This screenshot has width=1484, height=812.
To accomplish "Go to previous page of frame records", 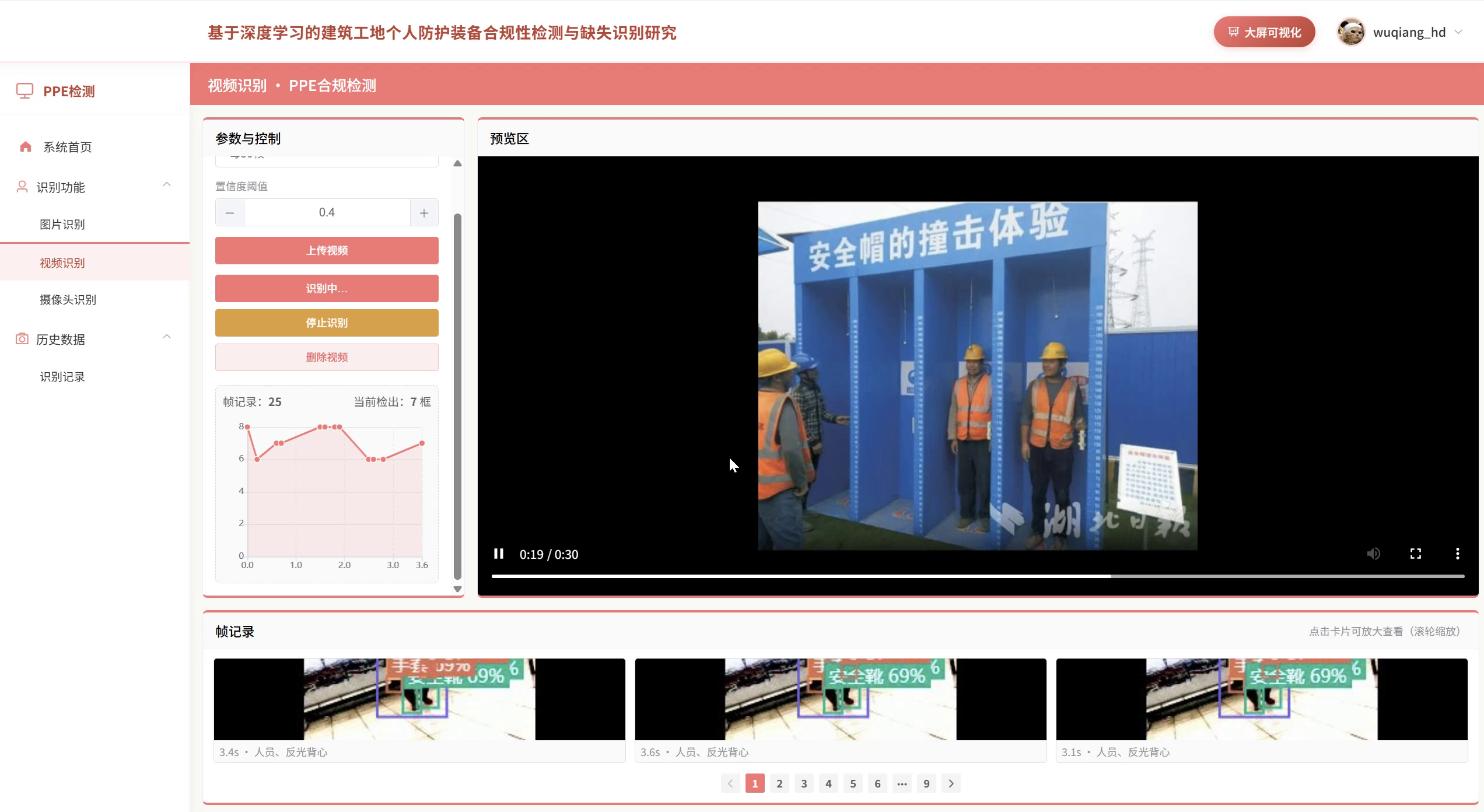I will tap(730, 783).
